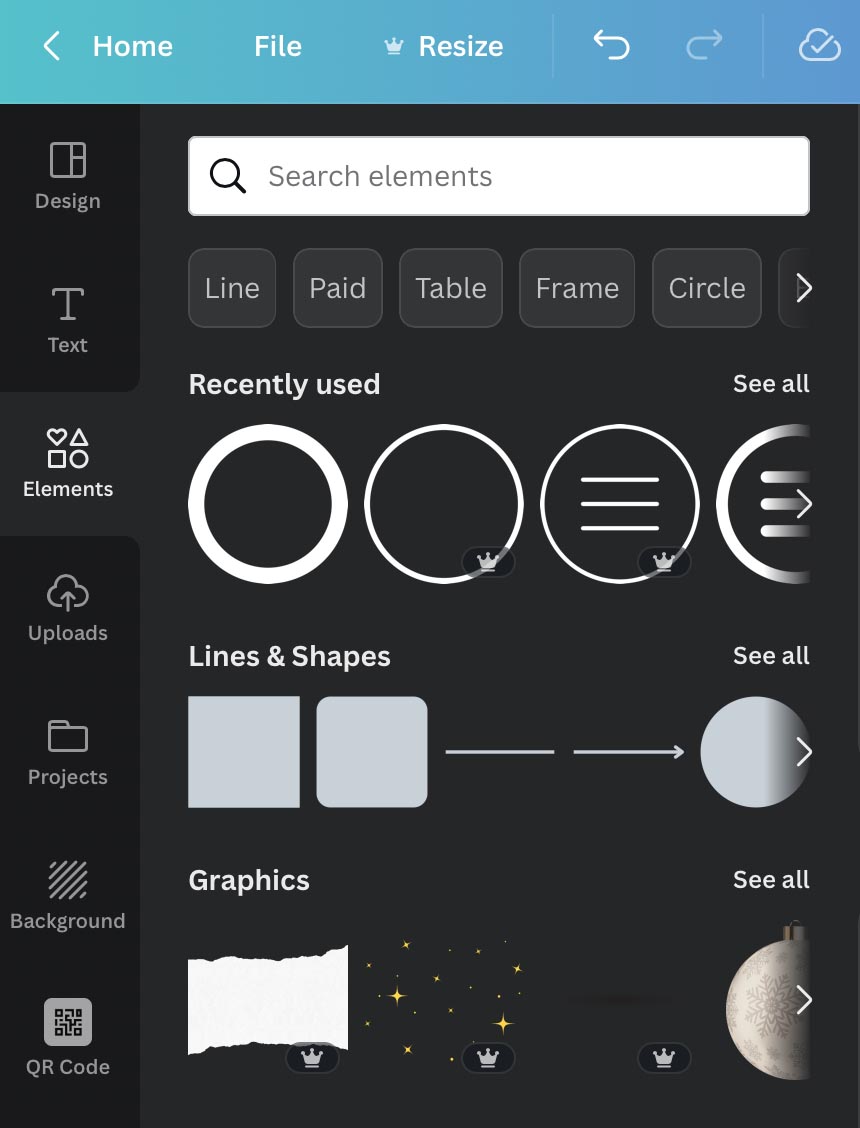Open the QR Code app icon
Image resolution: width=860 pixels, height=1128 pixels.
[68, 1022]
